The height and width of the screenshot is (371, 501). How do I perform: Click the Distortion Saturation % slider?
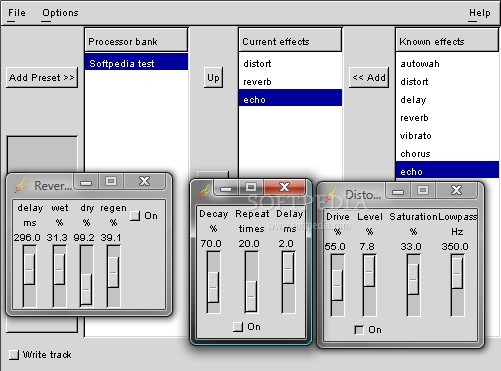[413, 285]
